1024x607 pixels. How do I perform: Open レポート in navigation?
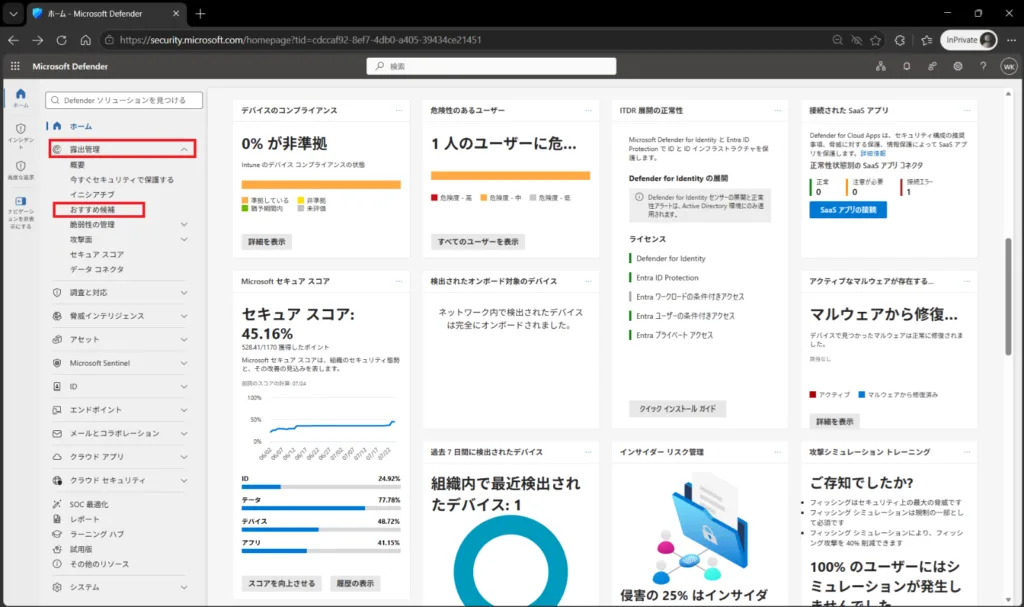[x=85, y=519]
